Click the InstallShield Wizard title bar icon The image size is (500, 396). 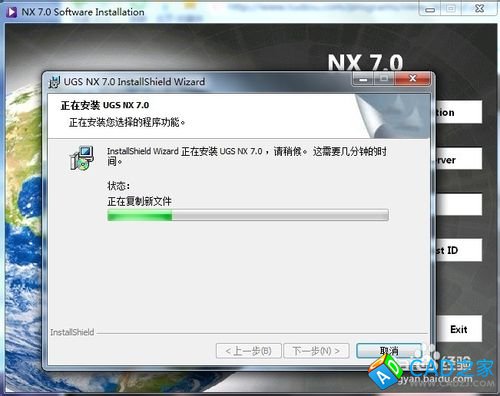(54, 82)
